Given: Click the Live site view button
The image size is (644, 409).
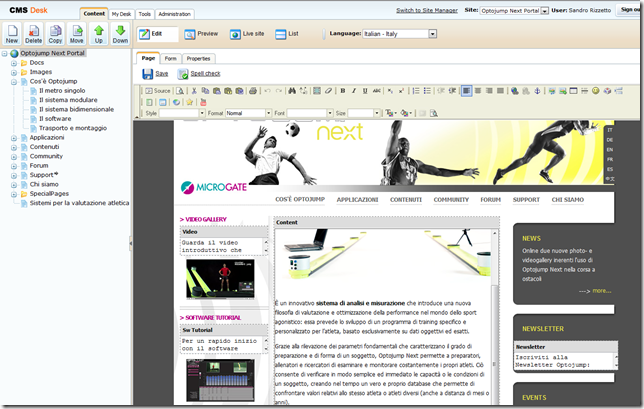Looking at the screenshot, I should coord(247,34).
